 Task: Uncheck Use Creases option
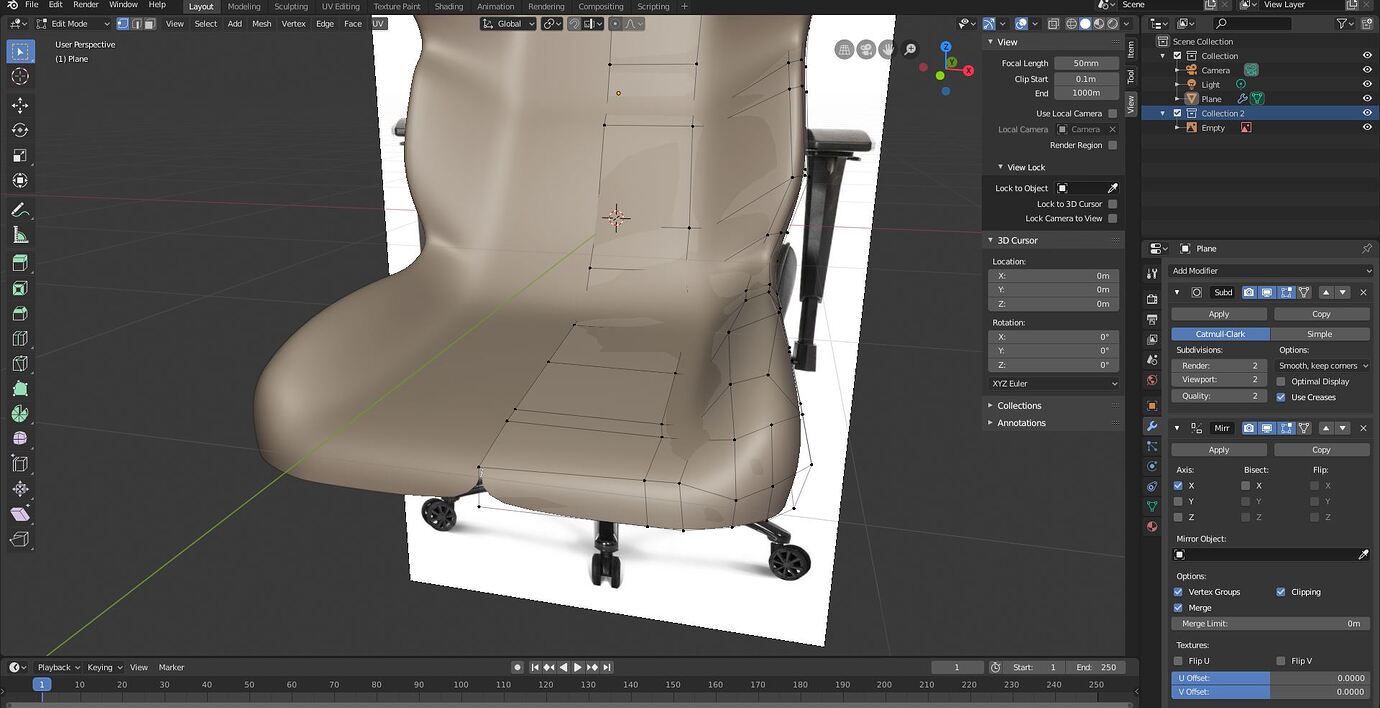pyautogui.click(x=1281, y=397)
